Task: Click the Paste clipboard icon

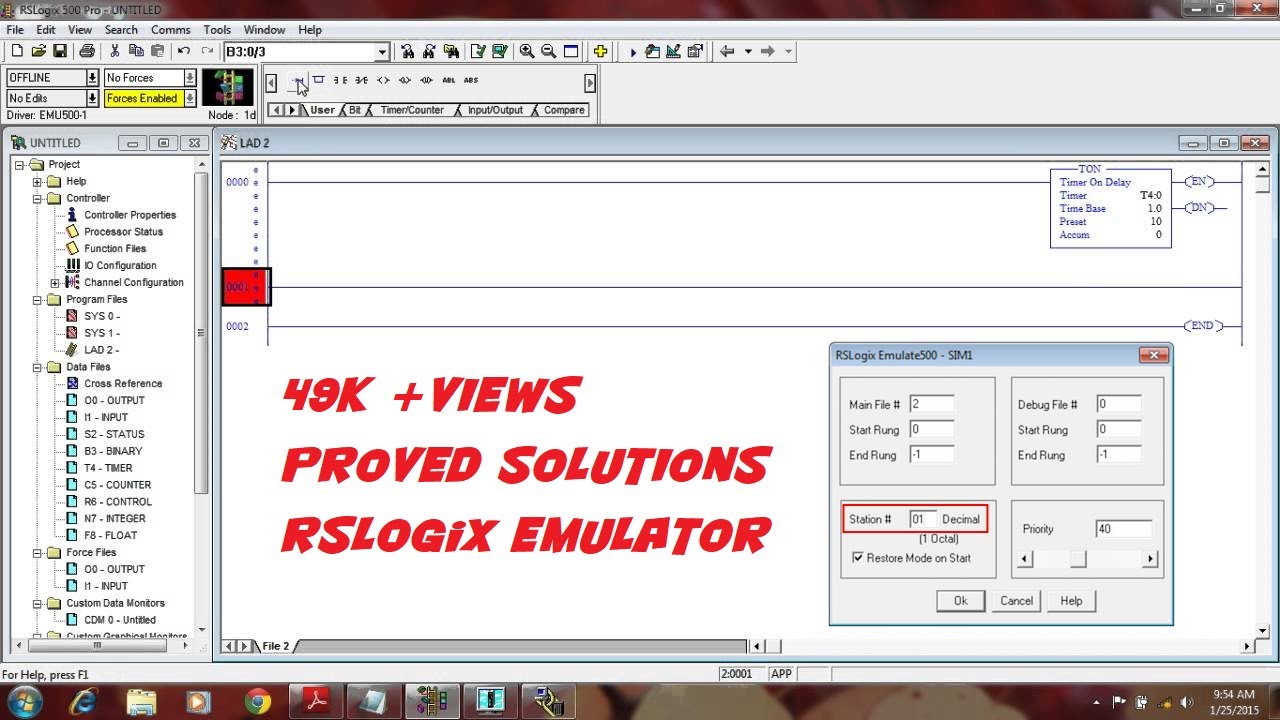Action: pos(157,51)
